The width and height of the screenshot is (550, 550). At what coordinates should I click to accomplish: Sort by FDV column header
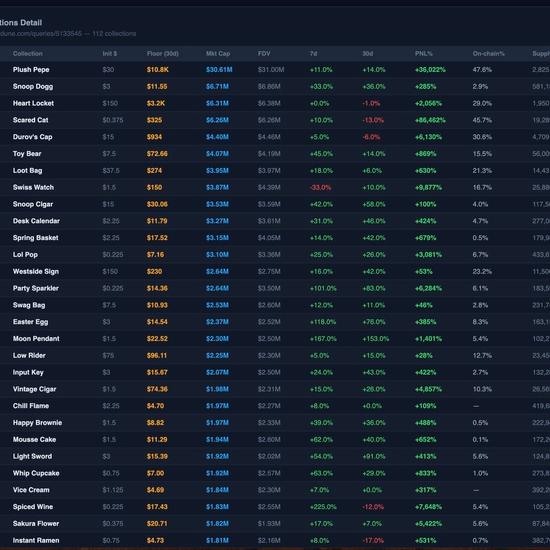coord(264,54)
